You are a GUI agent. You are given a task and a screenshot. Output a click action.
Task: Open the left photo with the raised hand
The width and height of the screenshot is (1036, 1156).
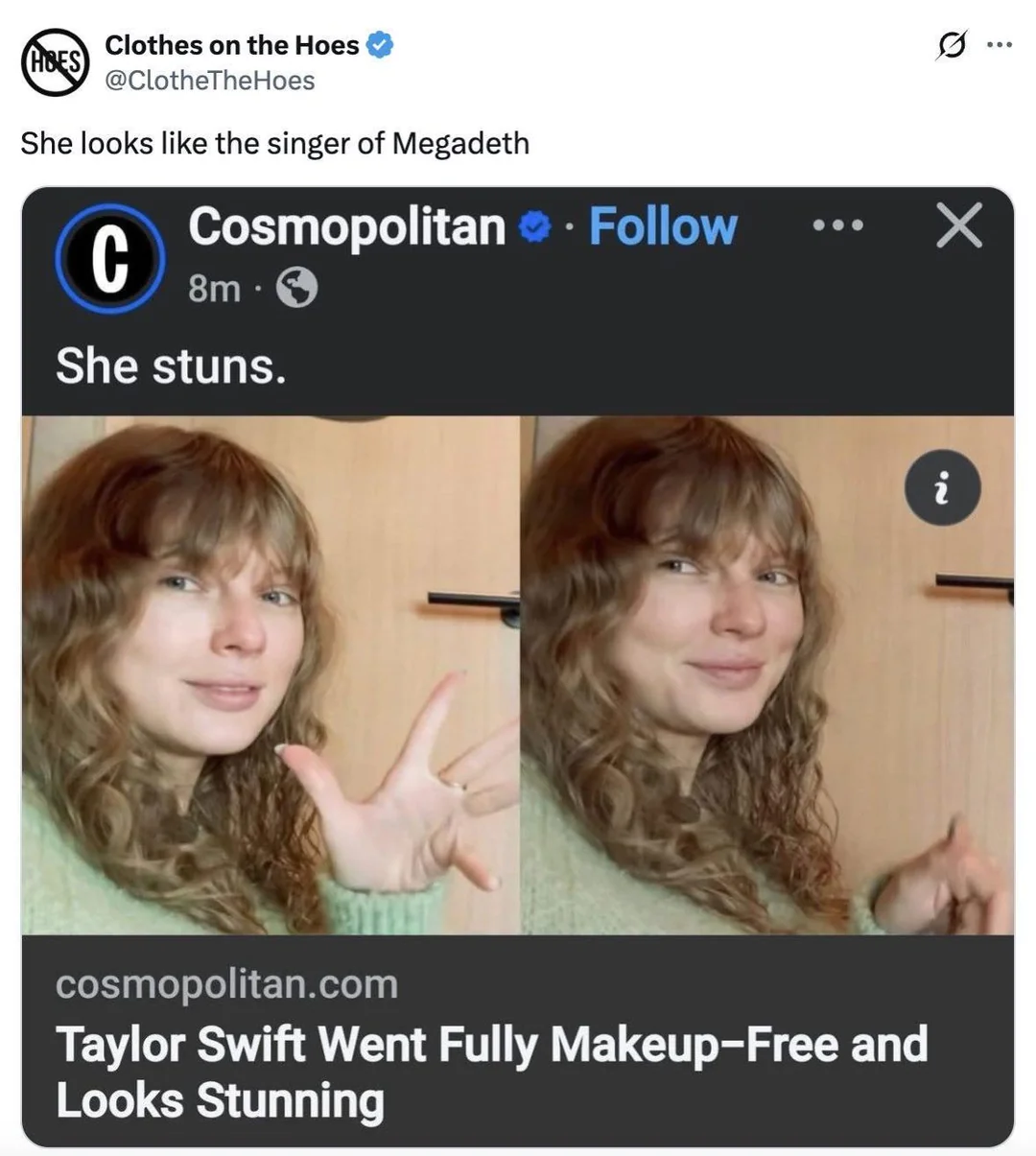[x=271, y=675]
